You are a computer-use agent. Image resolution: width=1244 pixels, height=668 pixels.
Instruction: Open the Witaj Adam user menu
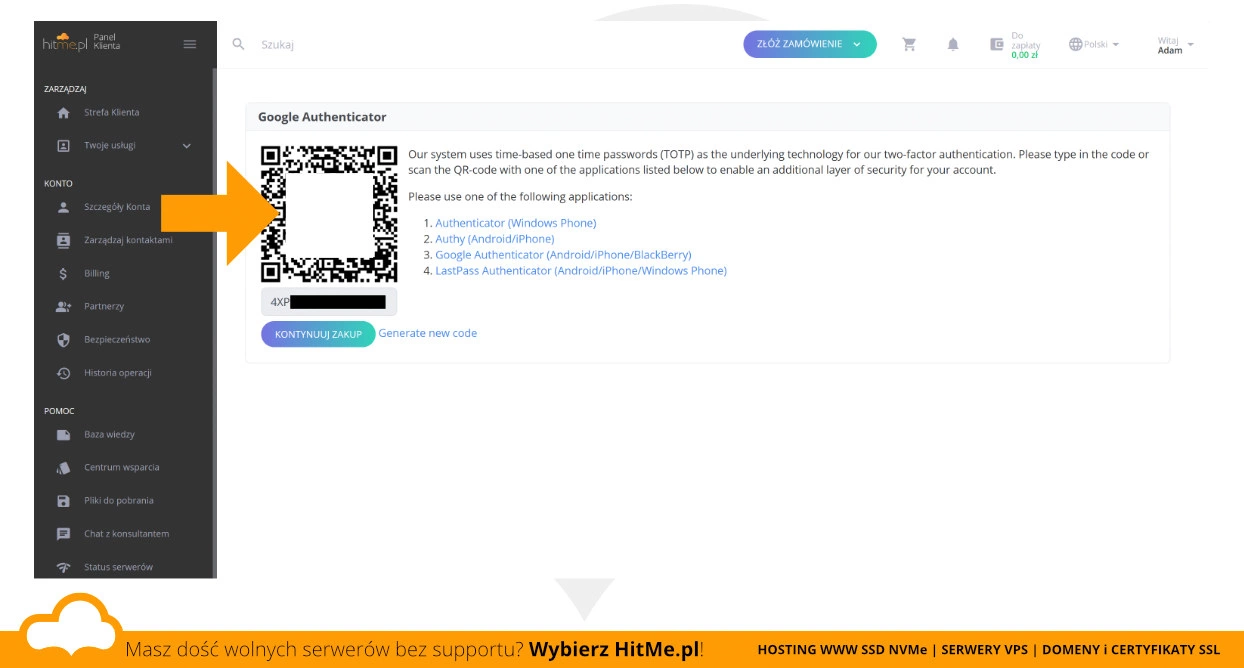click(1176, 45)
